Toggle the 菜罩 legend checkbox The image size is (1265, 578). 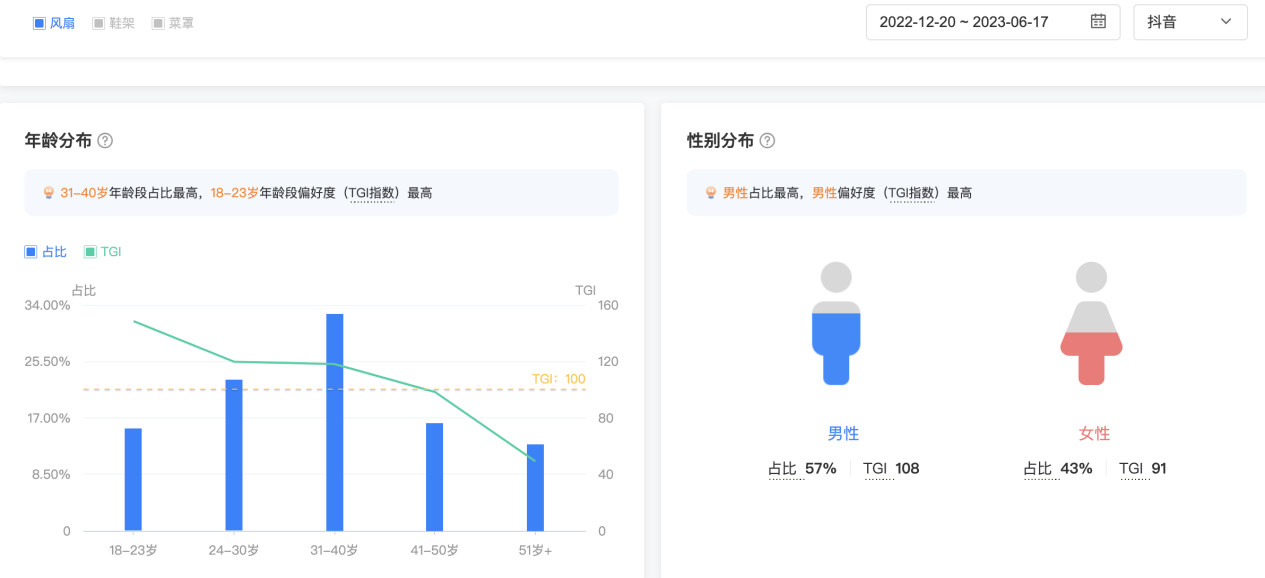158,23
